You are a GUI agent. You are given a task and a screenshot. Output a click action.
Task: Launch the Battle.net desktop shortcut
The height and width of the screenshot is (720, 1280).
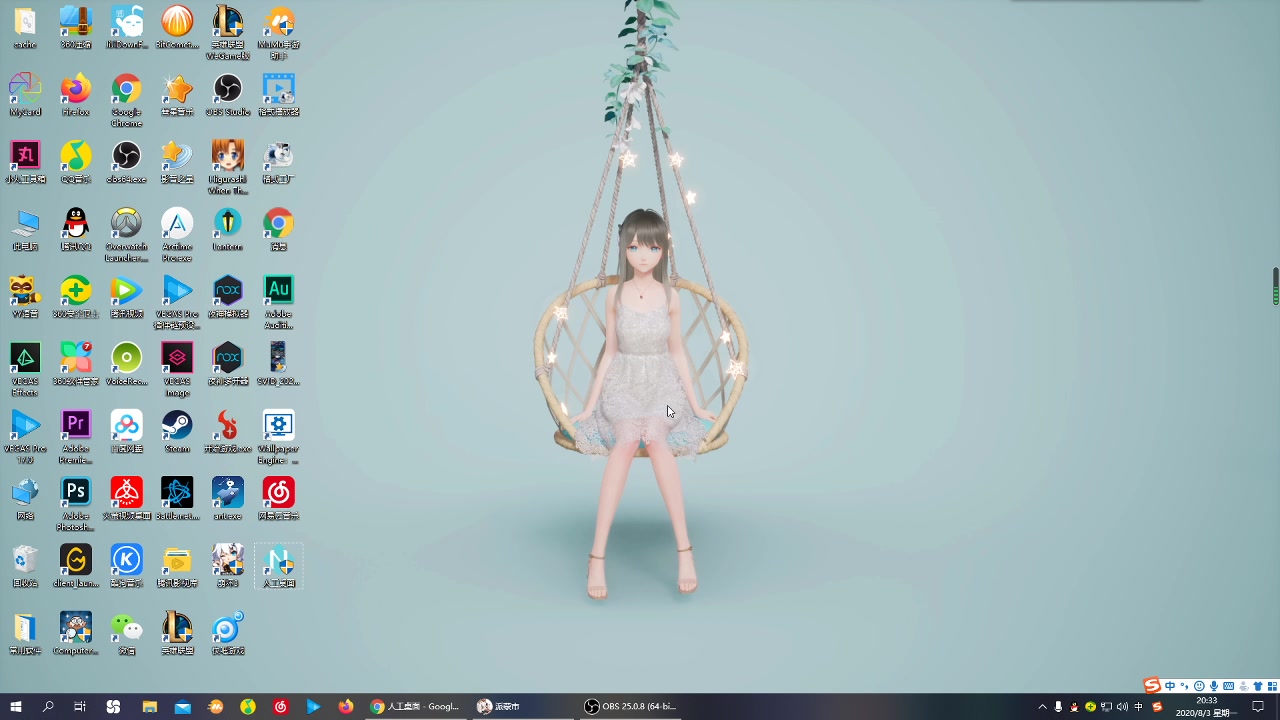(x=177, y=498)
